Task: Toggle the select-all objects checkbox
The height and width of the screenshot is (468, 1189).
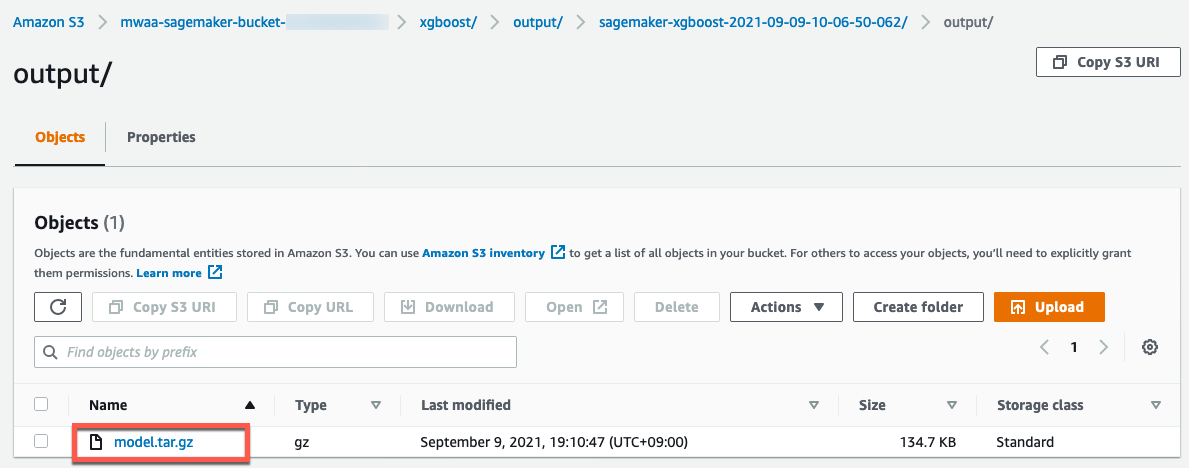Action: (x=41, y=405)
